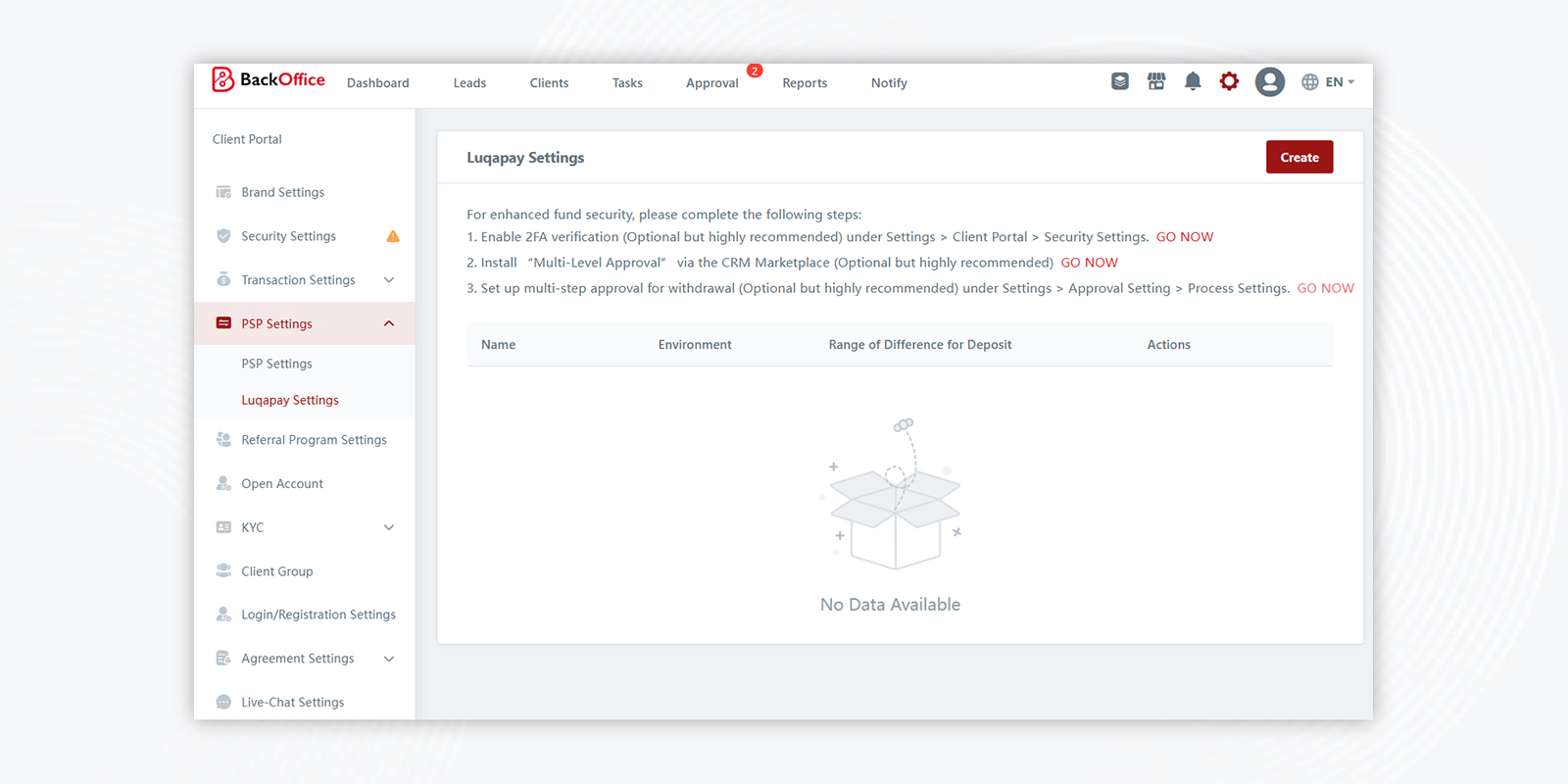Click the KYC ID card icon
The image size is (1568, 784).
(223, 527)
